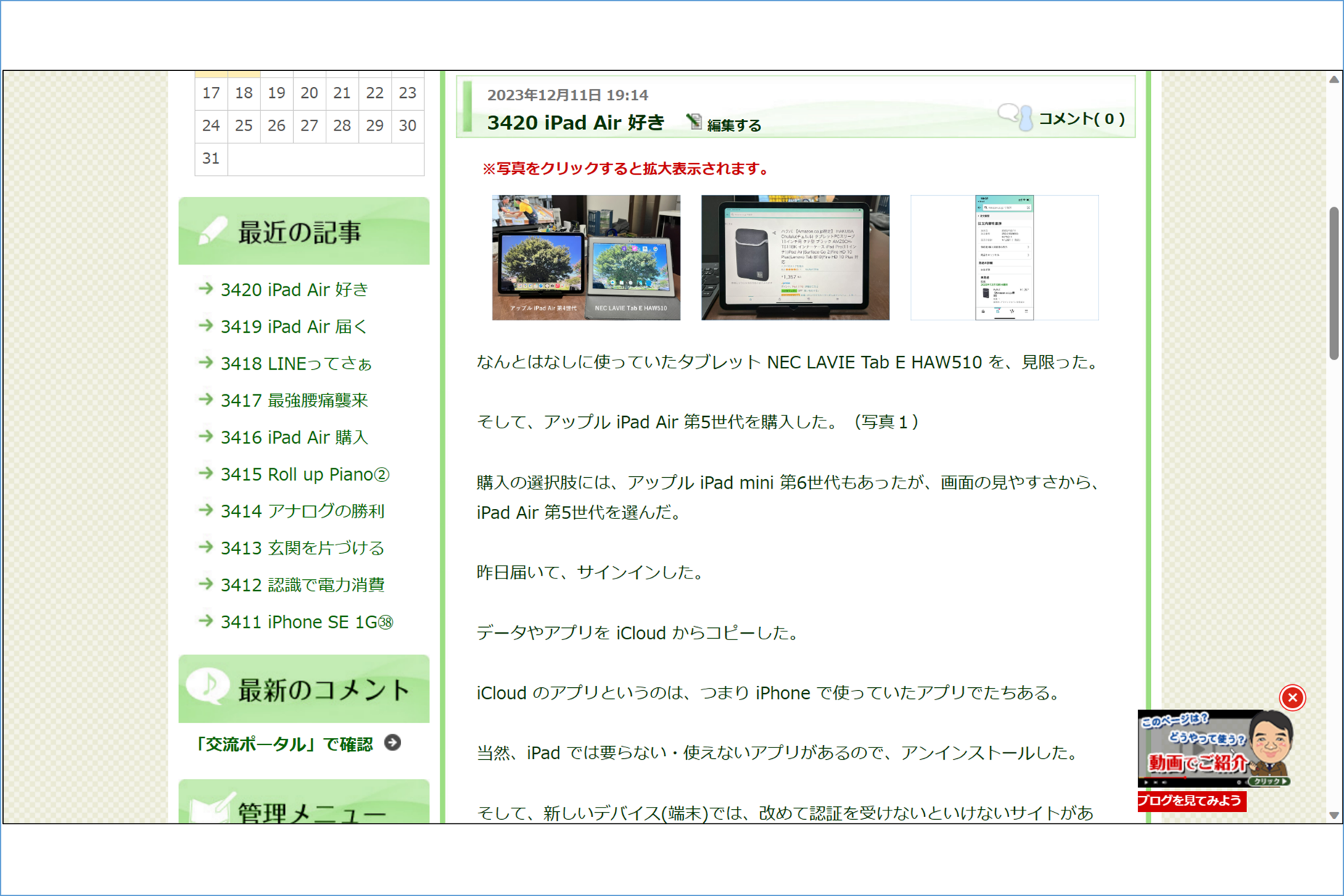The width and height of the screenshot is (1344, 896).
Task: Open recent article 3413 玄関を片づける
Action: pos(302,548)
